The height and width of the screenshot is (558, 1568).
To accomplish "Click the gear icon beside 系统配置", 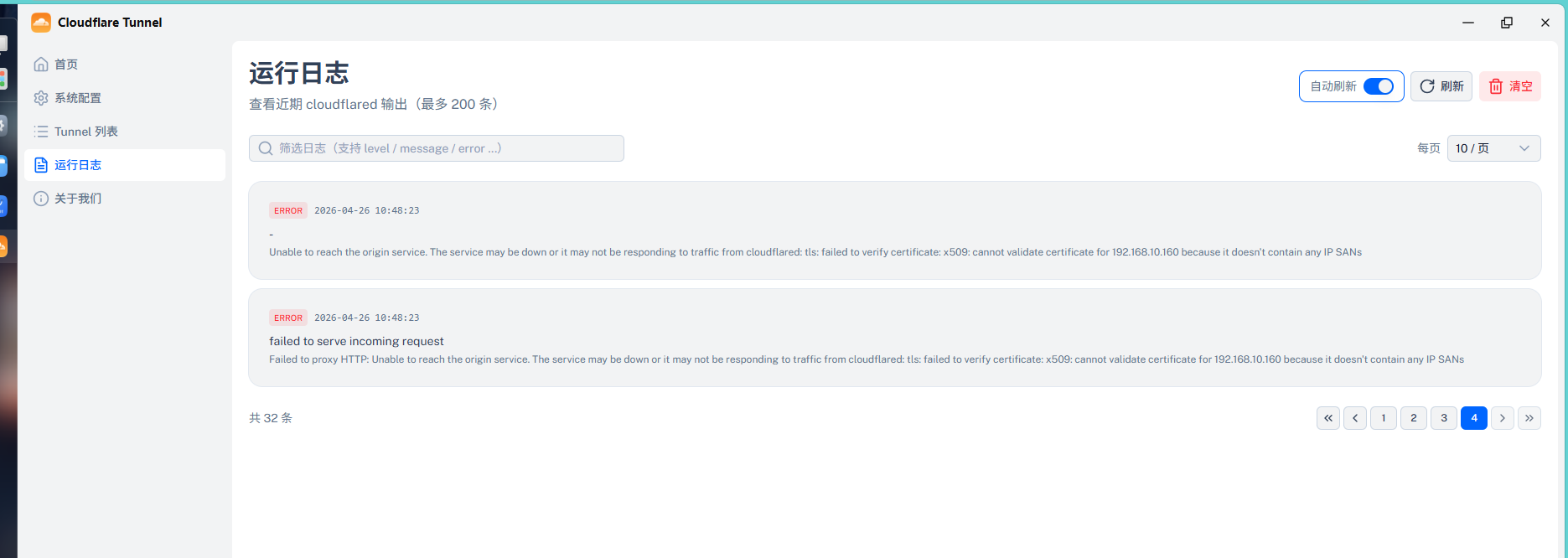I will click(41, 98).
